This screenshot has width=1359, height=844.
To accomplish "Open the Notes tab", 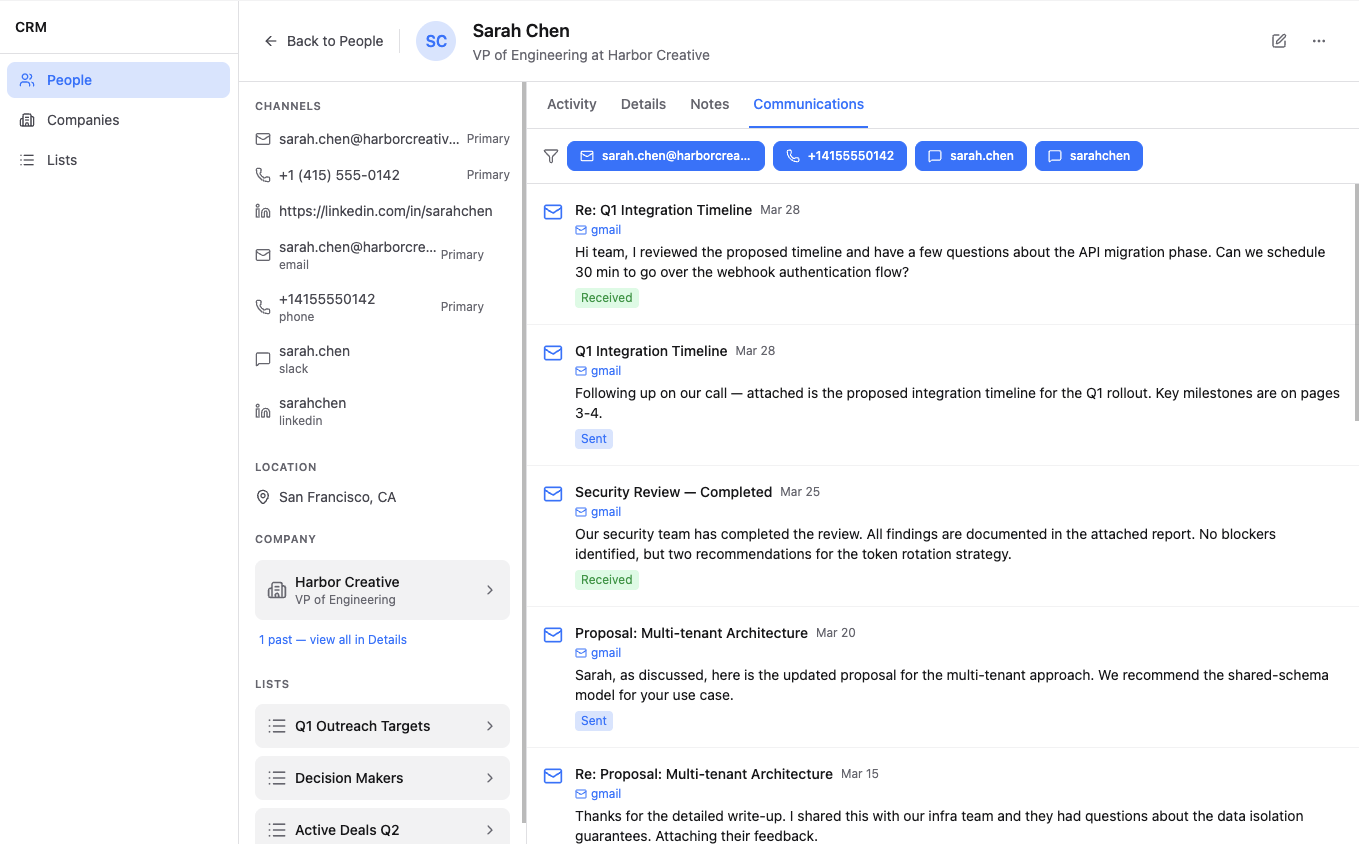I will (x=709, y=104).
